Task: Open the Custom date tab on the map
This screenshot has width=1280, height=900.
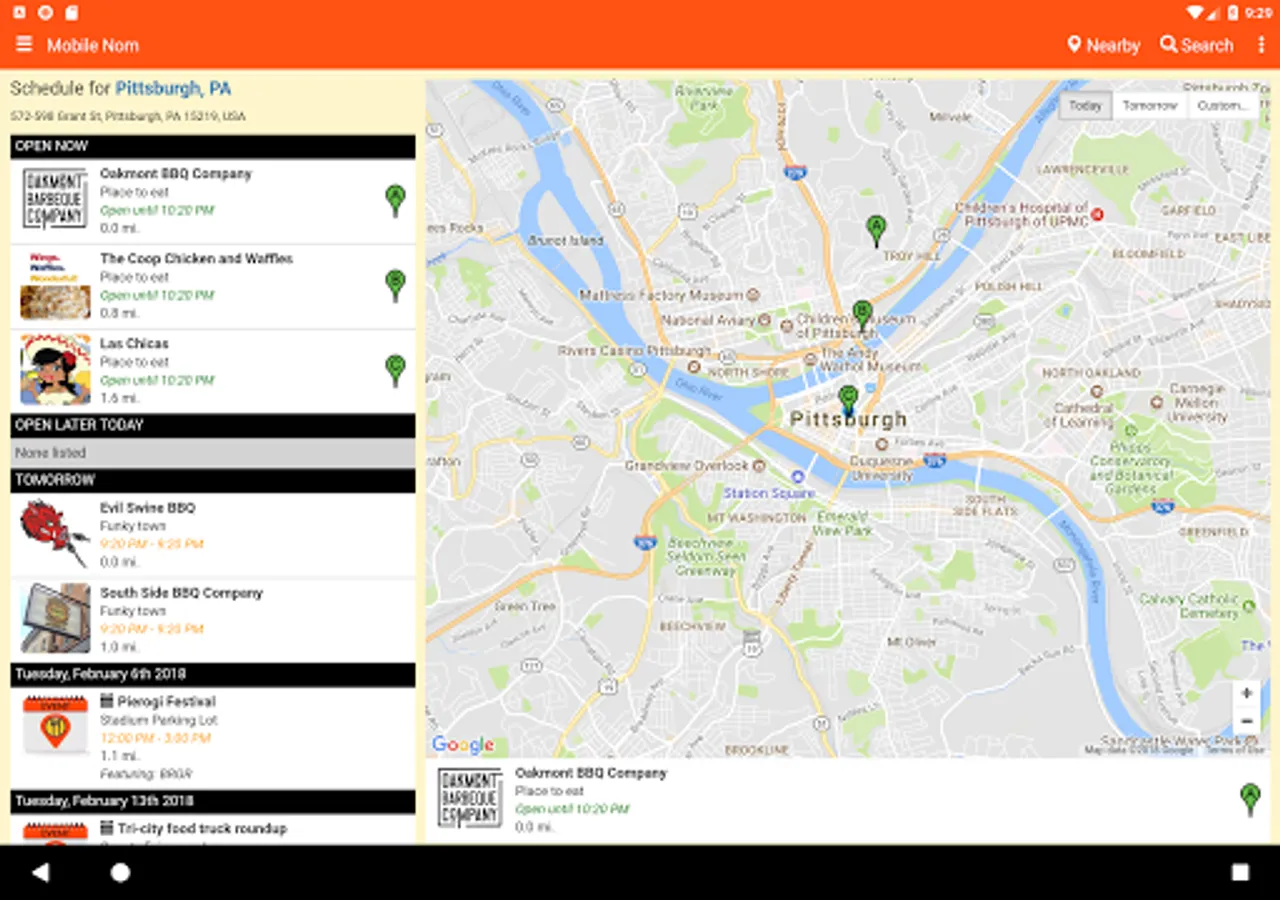Action: pos(1222,106)
